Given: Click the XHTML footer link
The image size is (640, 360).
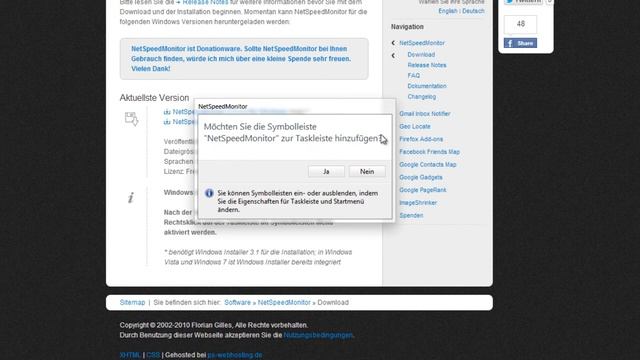Looking at the screenshot, I should tap(130, 355).
